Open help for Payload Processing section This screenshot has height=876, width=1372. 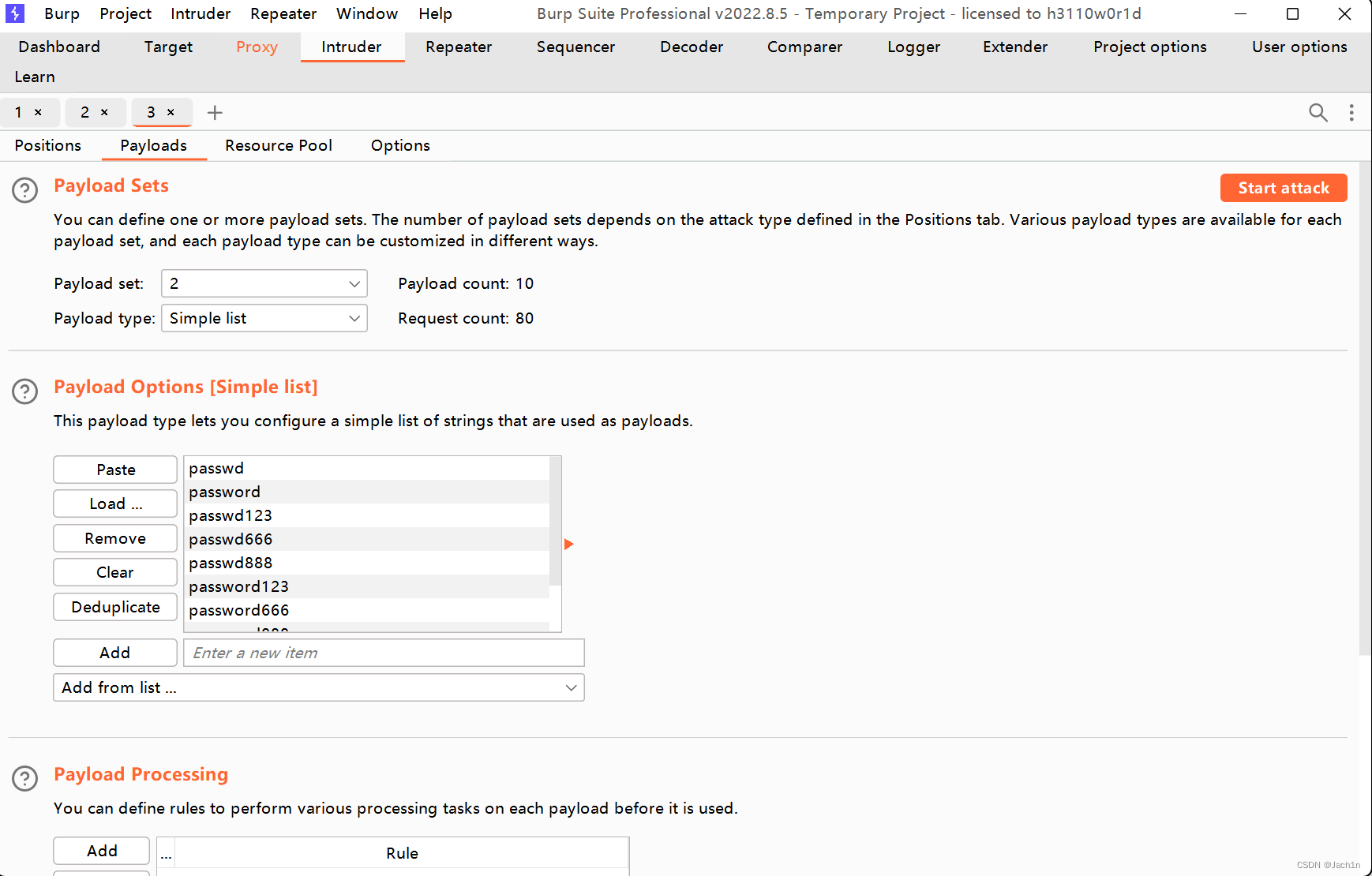[x=25, y=779]
